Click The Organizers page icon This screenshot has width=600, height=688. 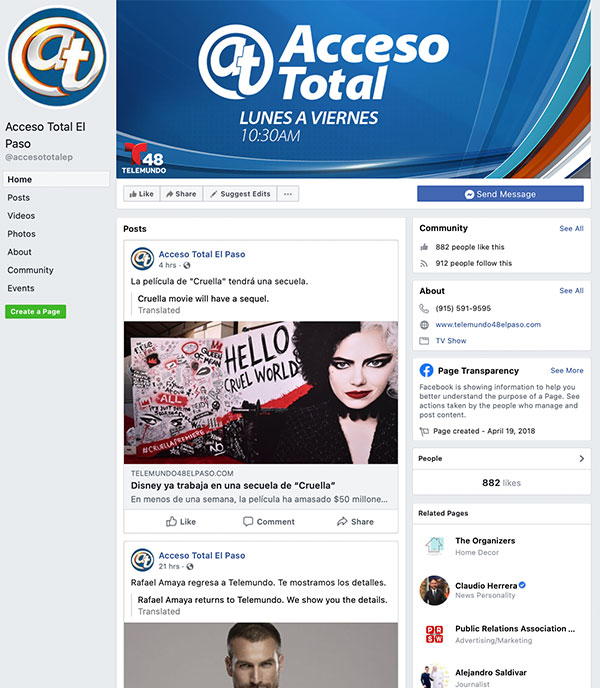pos(433,545)
